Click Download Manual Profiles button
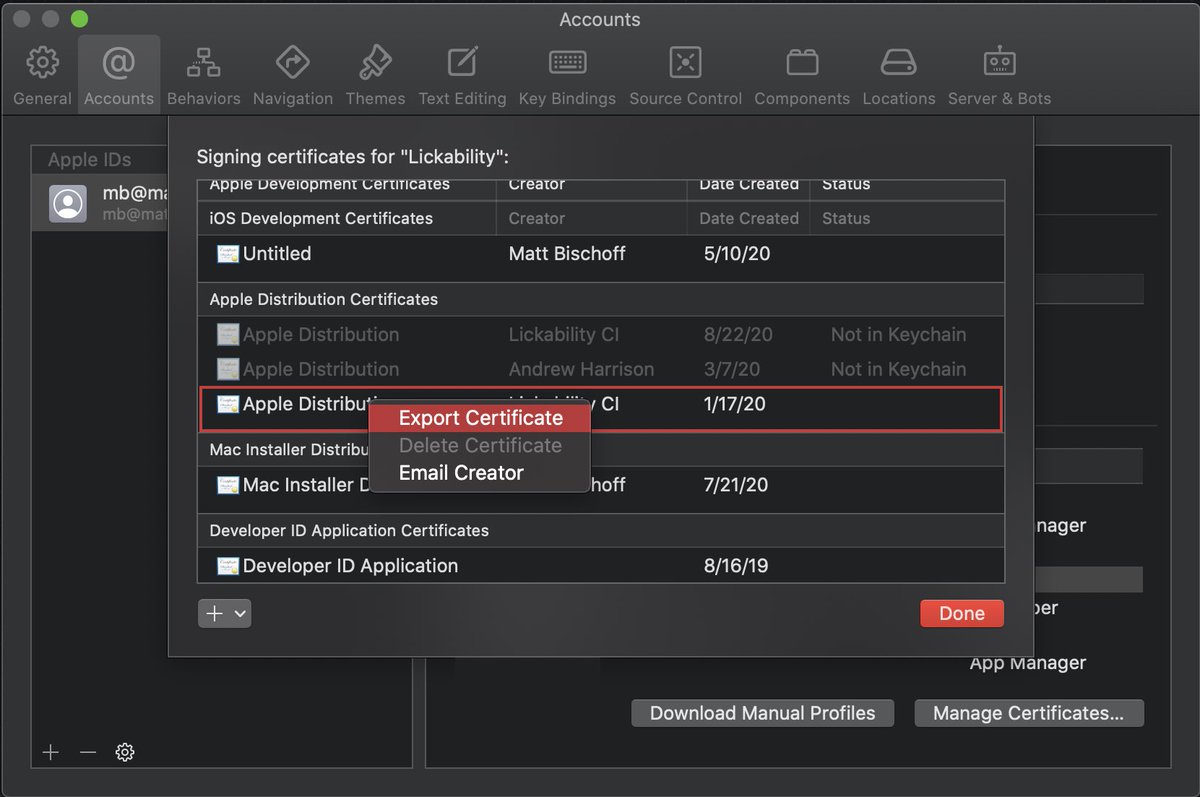The image size is (1200, 797). pyautogui.click(x=762, y=713)
